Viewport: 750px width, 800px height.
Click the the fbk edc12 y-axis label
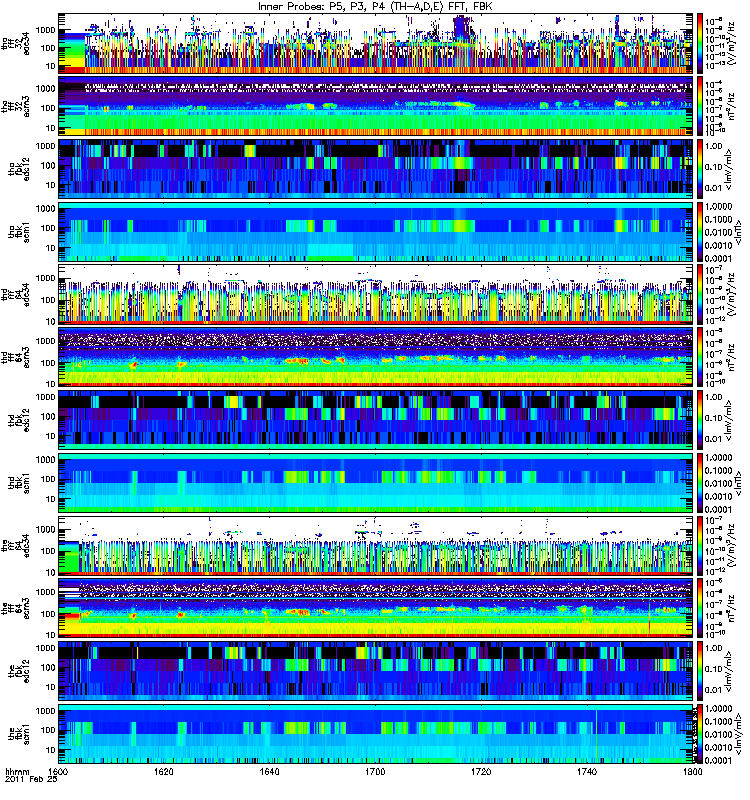[x=21, y=671]
